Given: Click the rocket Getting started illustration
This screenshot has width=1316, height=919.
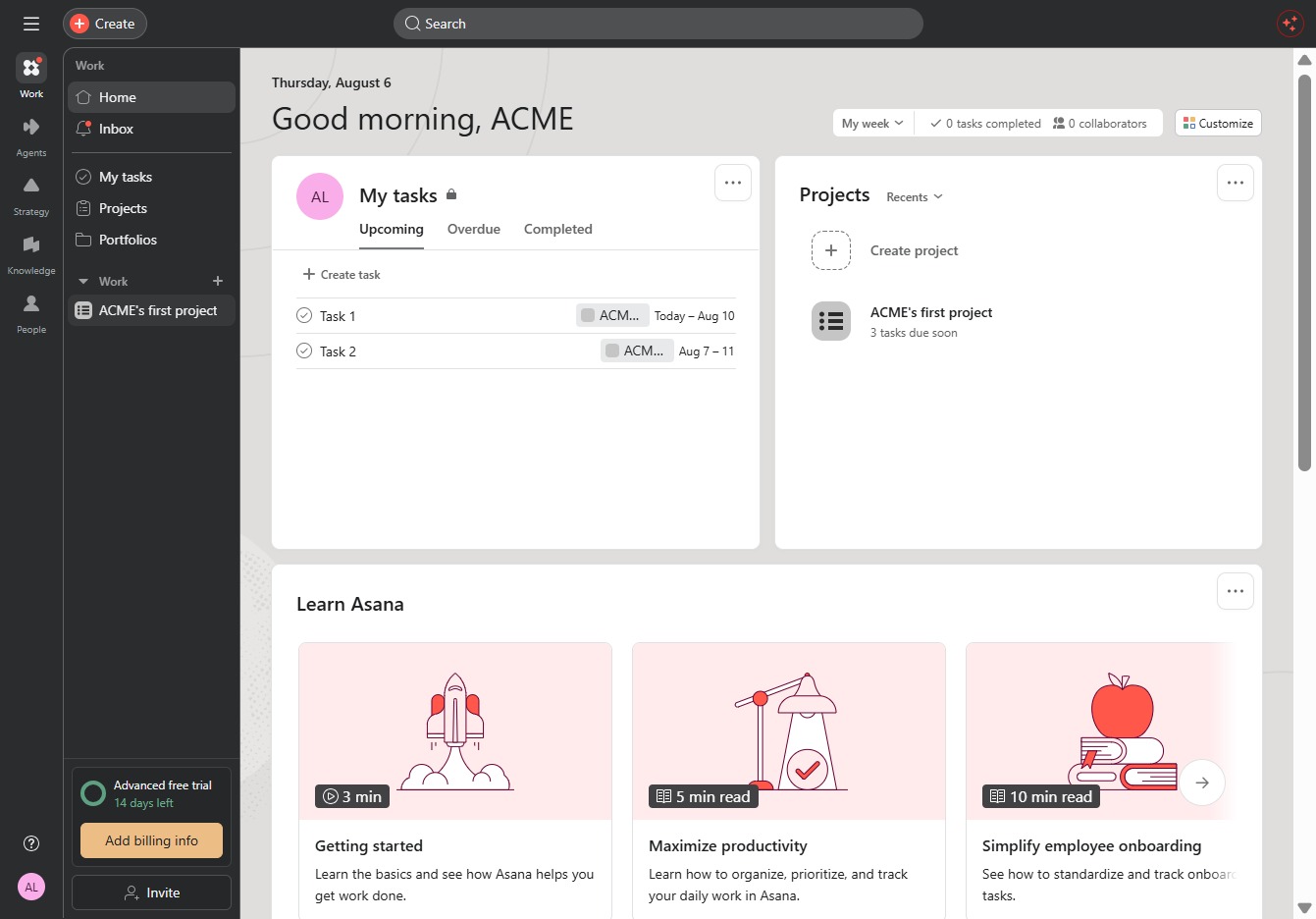Looking at the screenshot, I should point(455,731).
